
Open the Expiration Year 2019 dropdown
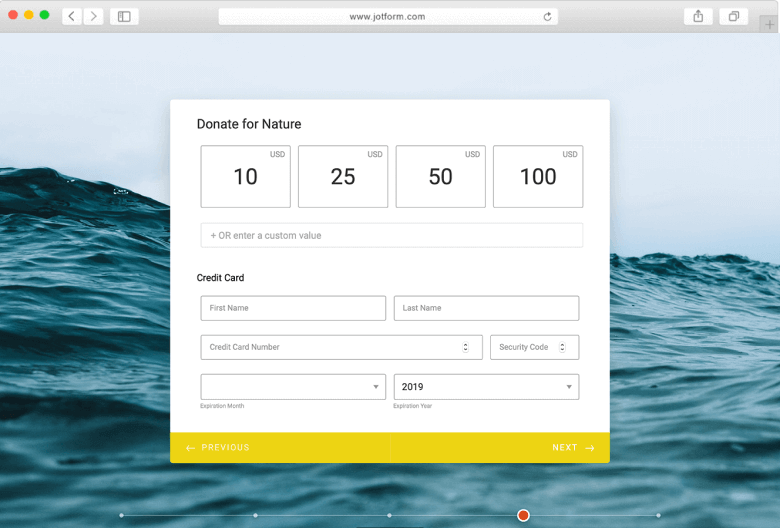point(486,387)
